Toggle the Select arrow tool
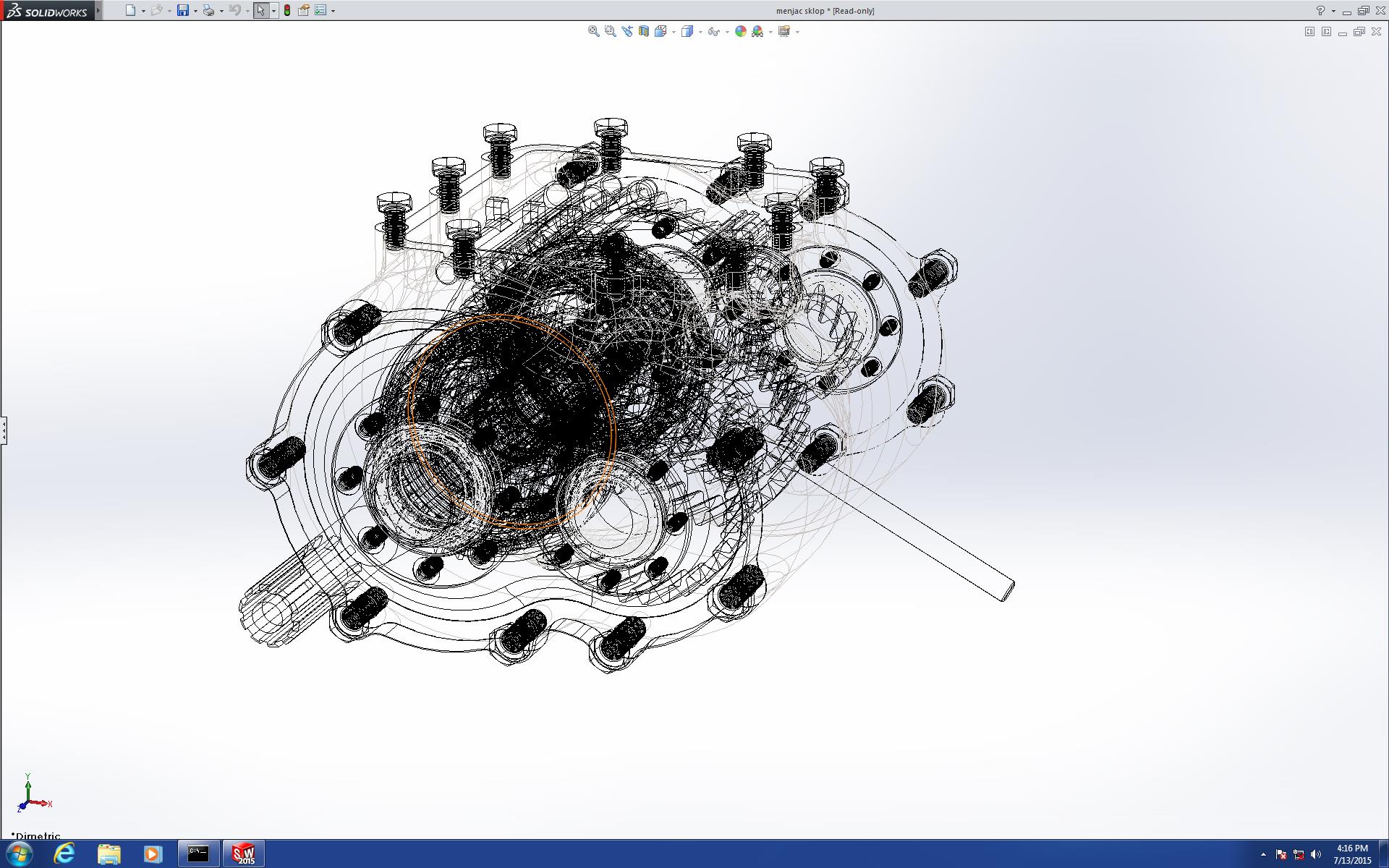The height and width of the screenshot is (868, 1389). 260,10
